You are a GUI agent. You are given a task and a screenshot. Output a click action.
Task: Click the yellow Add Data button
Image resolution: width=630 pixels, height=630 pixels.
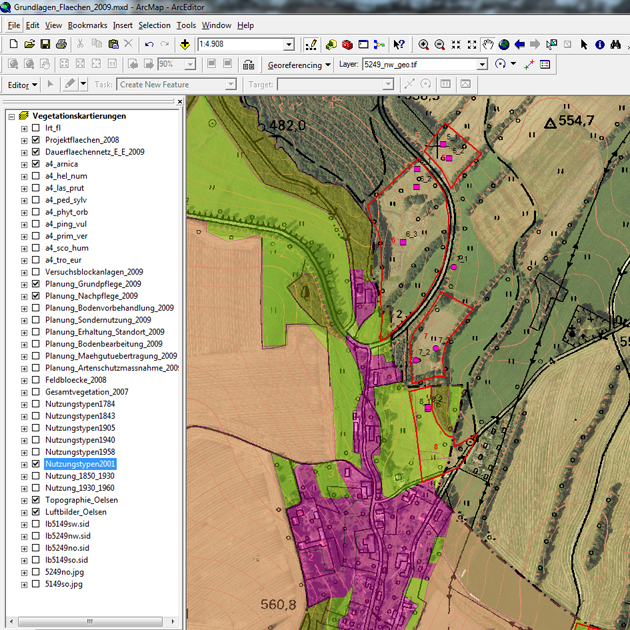pos(185,44)
